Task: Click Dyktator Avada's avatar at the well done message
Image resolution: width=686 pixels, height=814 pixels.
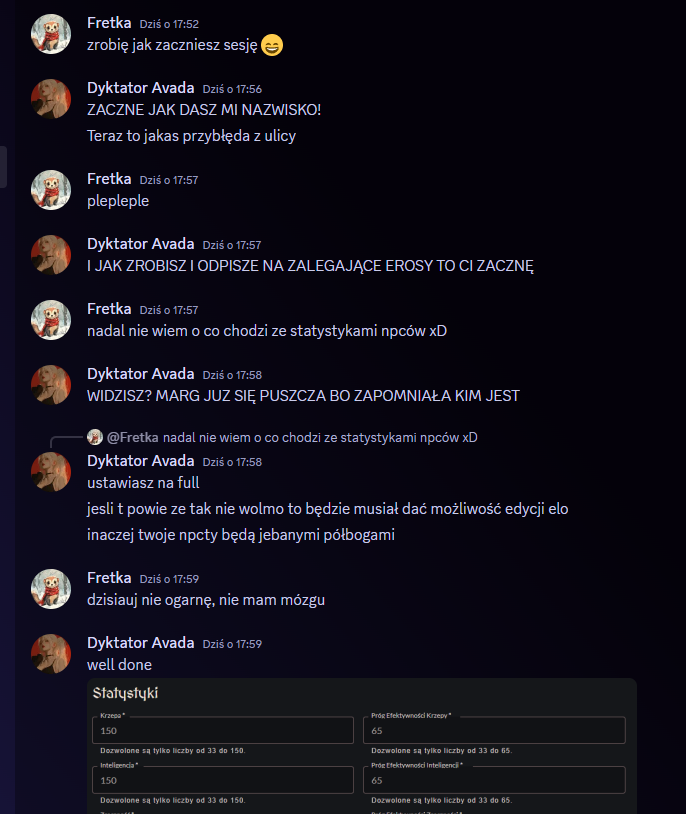Action: 51,654
